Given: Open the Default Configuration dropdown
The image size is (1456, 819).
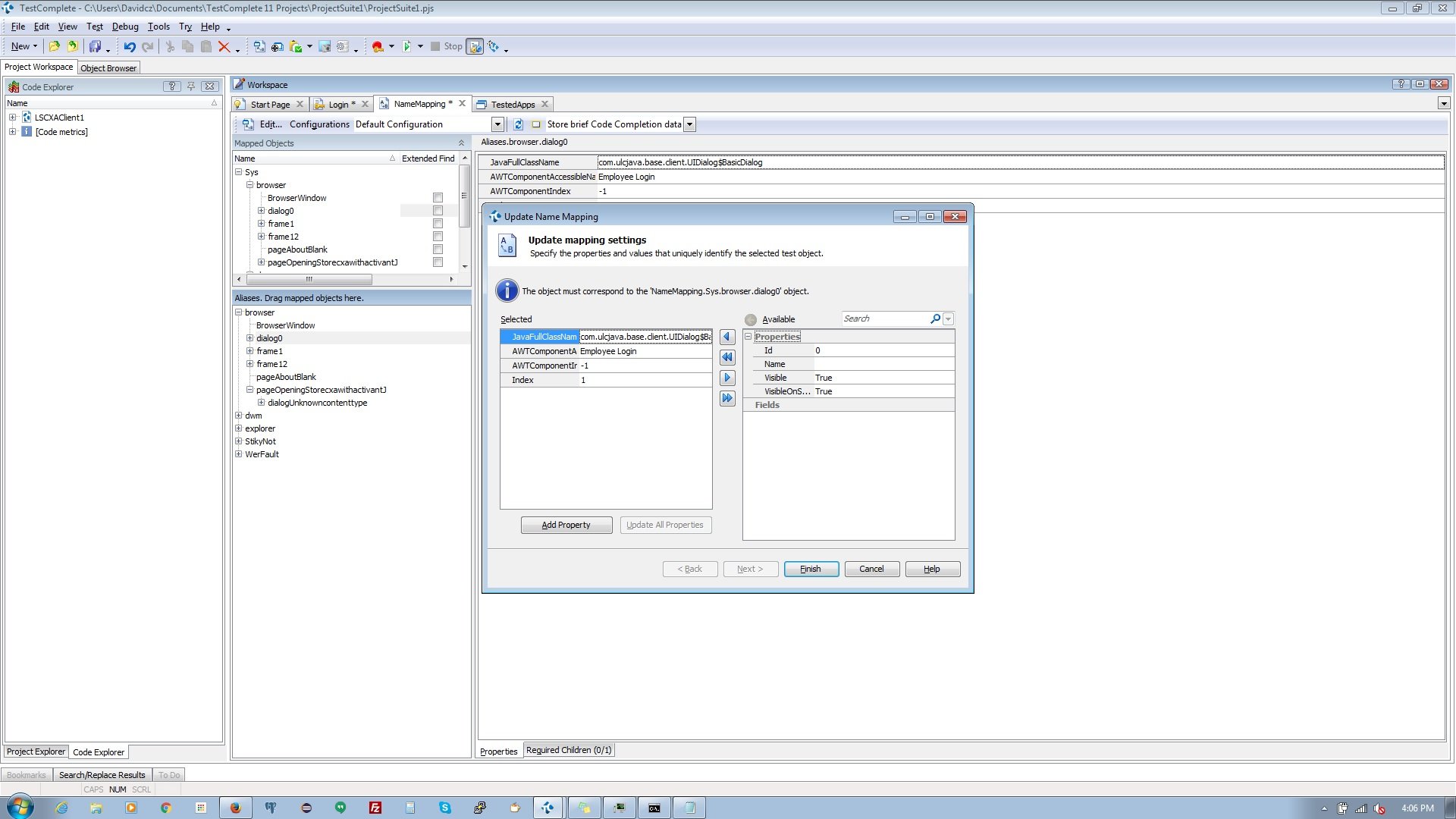Looking at the screenshot, I should [497, 124].
